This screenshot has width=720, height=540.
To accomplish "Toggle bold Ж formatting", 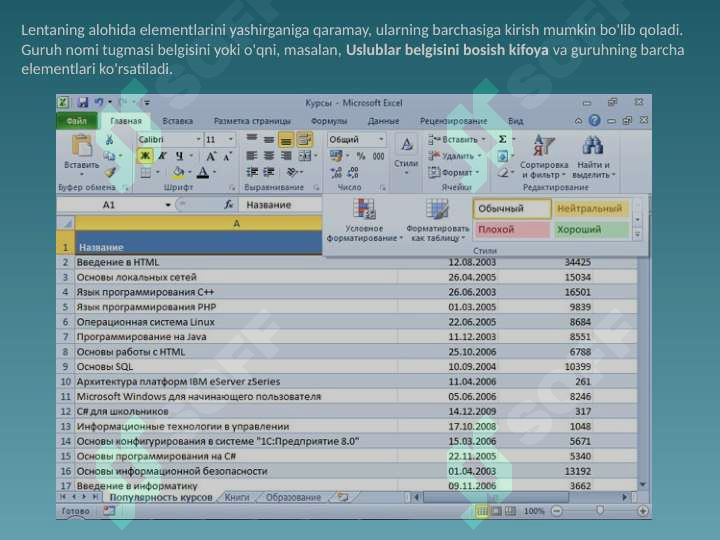I will click(x=145, y=156).
